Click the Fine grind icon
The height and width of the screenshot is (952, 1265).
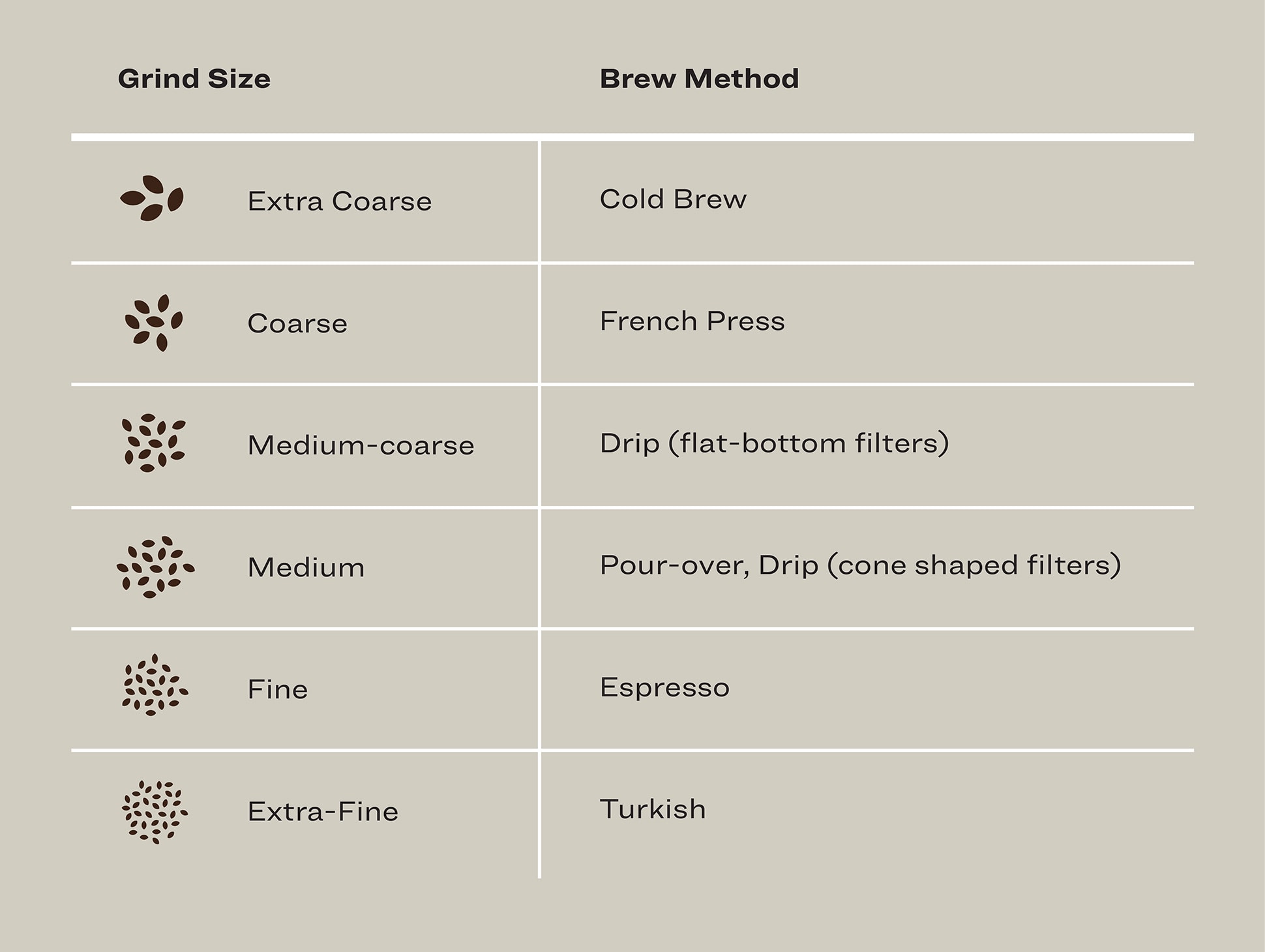point(155,686)
